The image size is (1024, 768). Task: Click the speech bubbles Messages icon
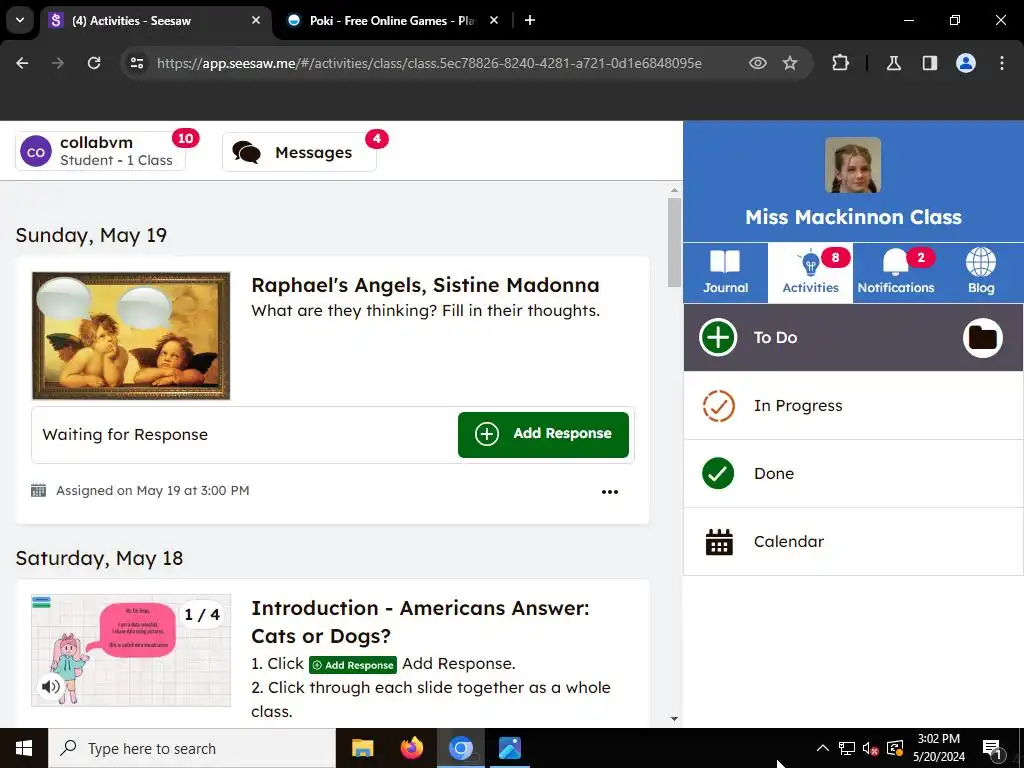246,152
